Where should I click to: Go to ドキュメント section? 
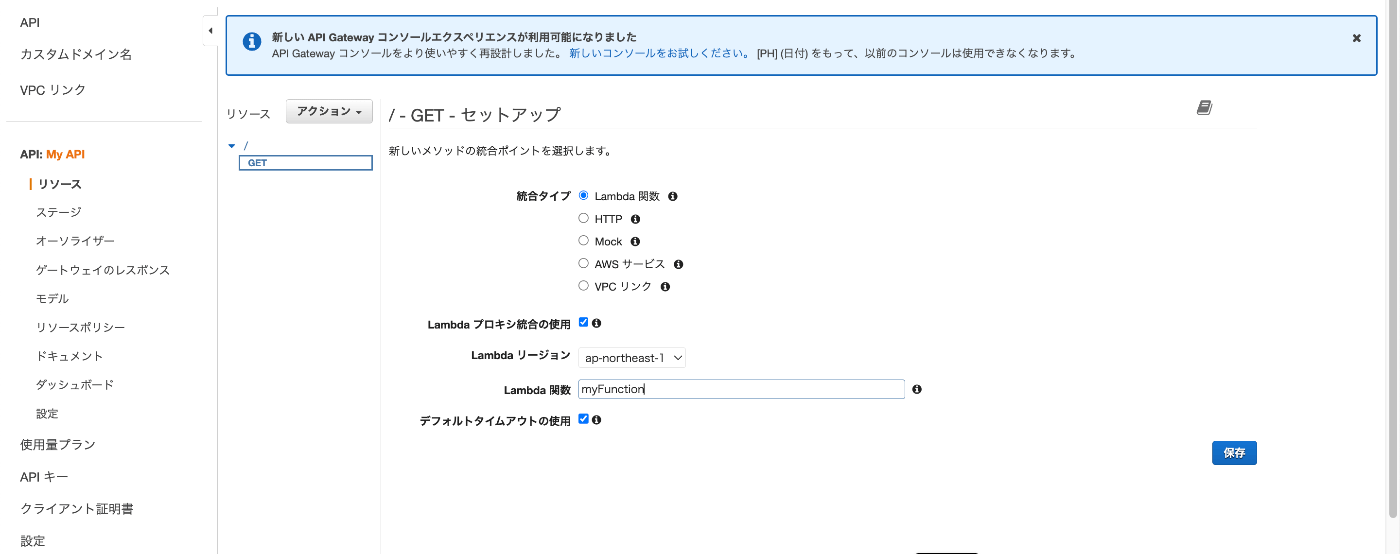(70, 357)
